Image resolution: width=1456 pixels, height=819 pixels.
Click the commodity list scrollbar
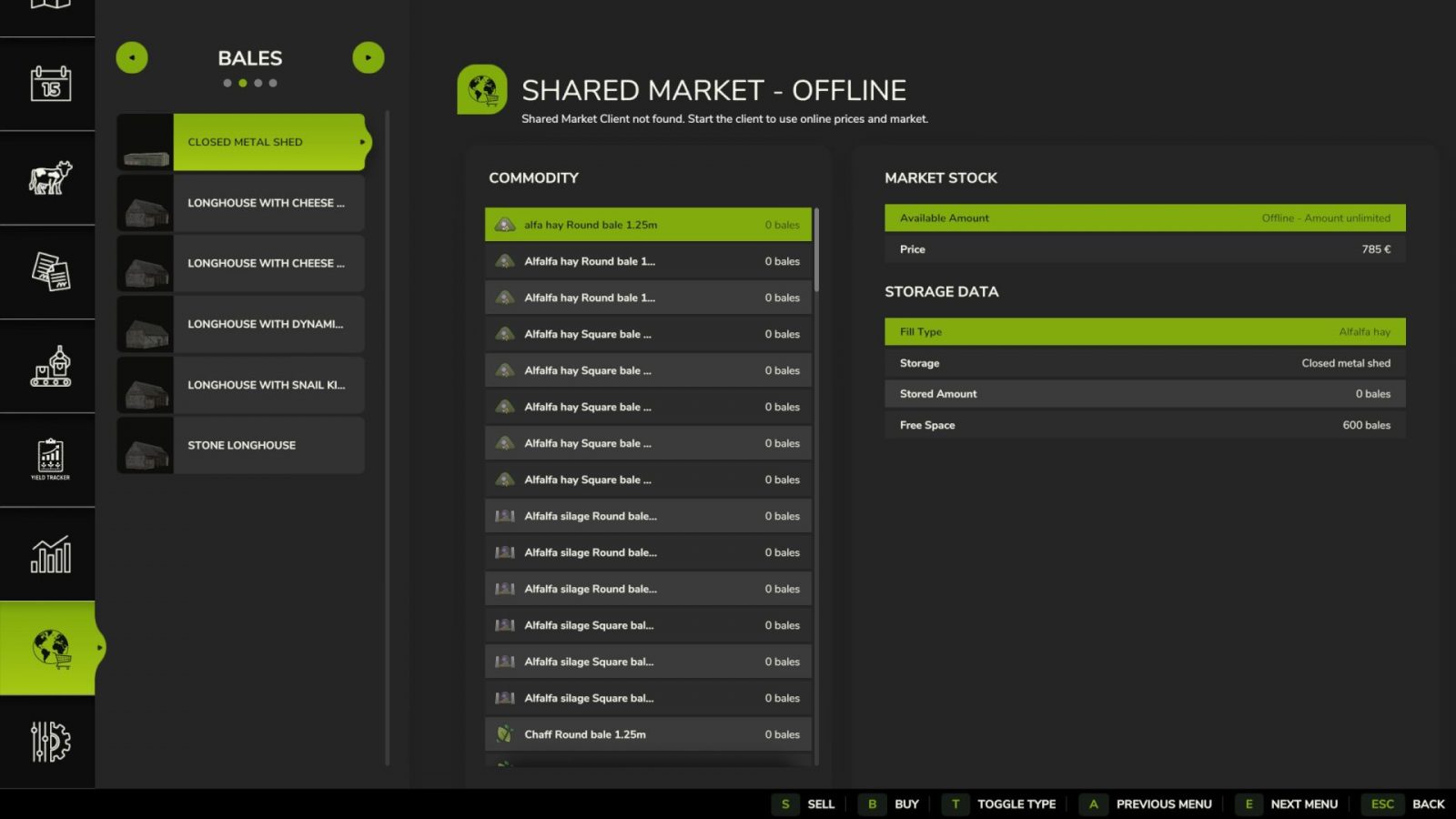[816, 250]
